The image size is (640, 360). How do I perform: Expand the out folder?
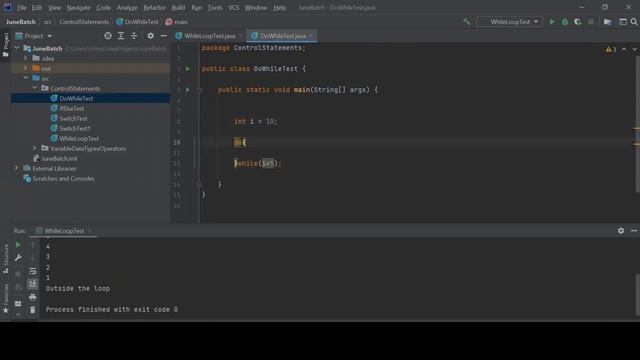pos(26,68)
